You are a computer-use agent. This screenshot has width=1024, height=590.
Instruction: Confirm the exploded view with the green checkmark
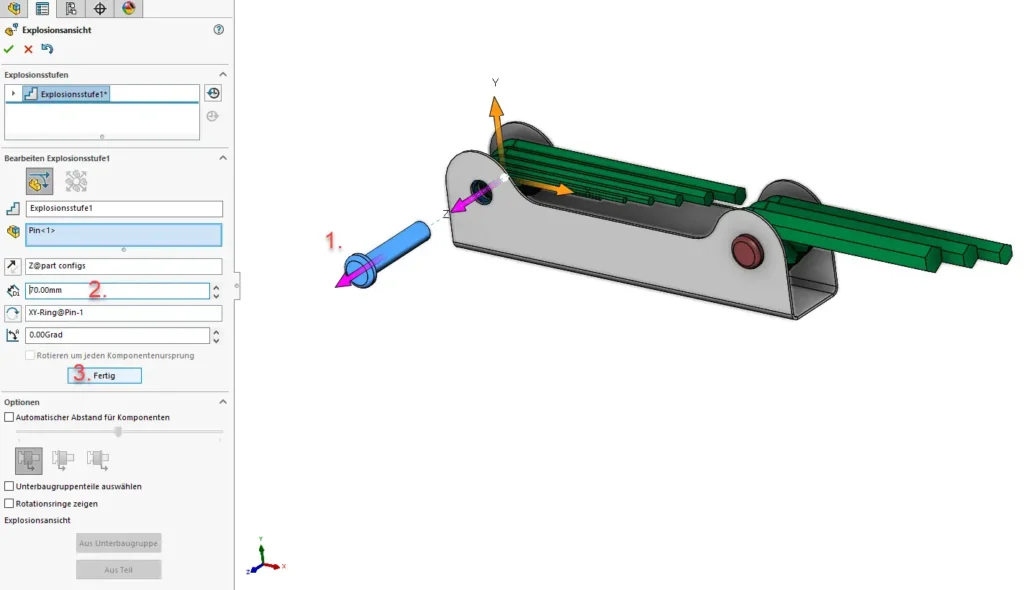[x=9, y=48]
